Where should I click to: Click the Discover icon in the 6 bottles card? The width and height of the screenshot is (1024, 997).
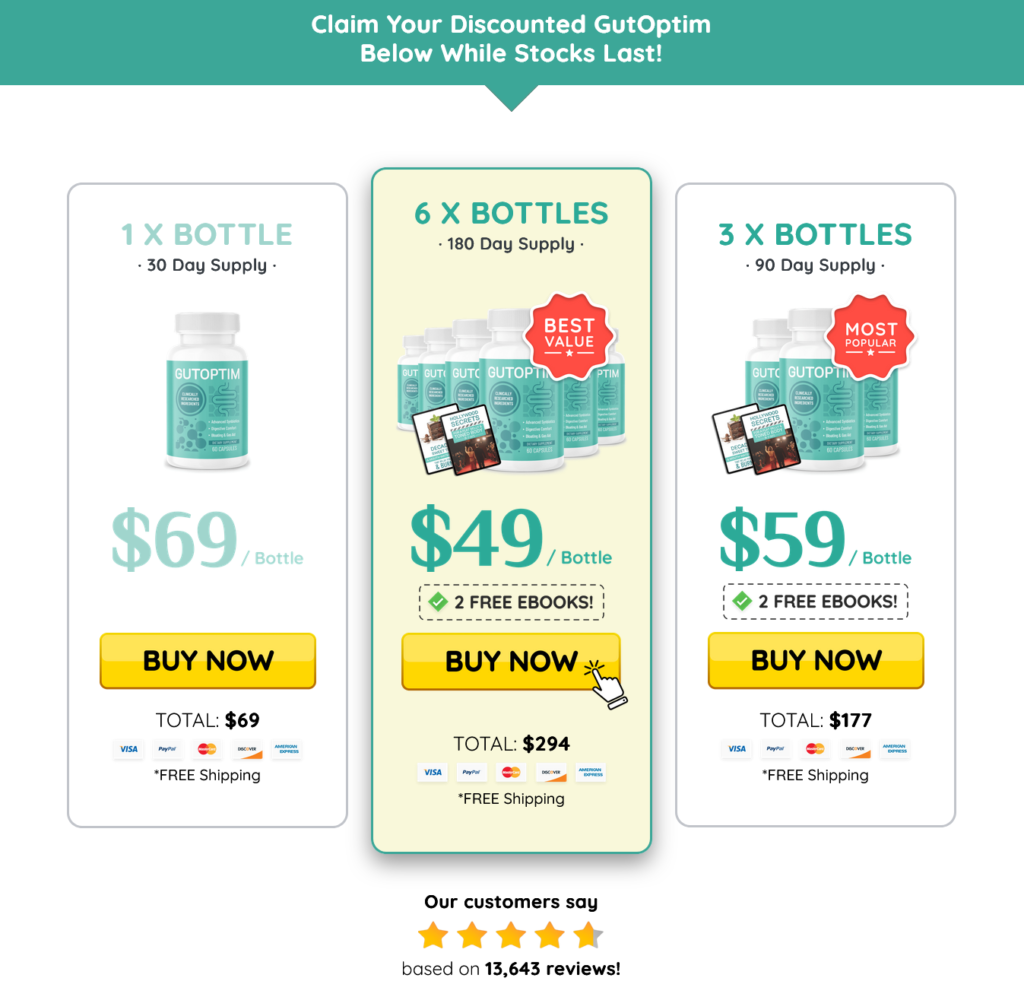(x=551, y=772)
